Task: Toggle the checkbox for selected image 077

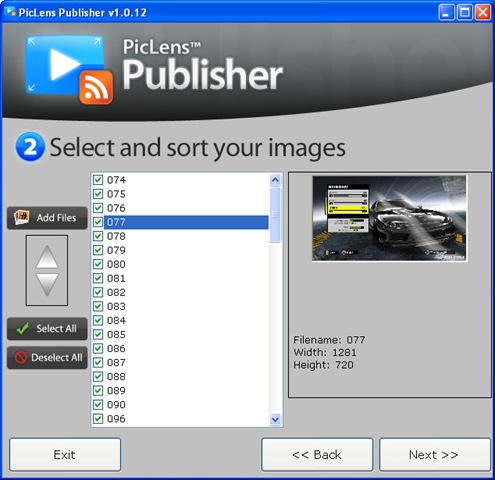Action: [98, 222]
